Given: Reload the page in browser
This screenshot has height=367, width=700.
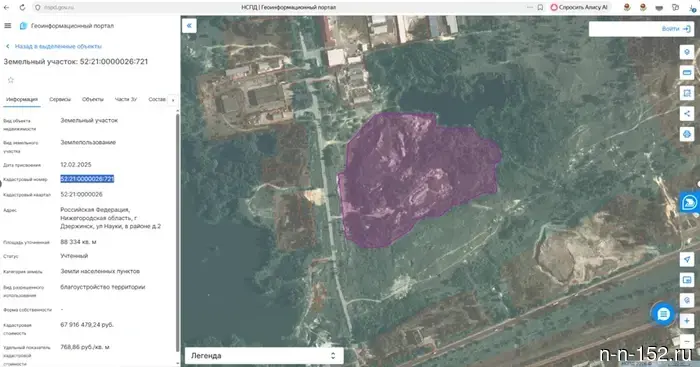Looking at the screenshot, I should click(22, 8).
